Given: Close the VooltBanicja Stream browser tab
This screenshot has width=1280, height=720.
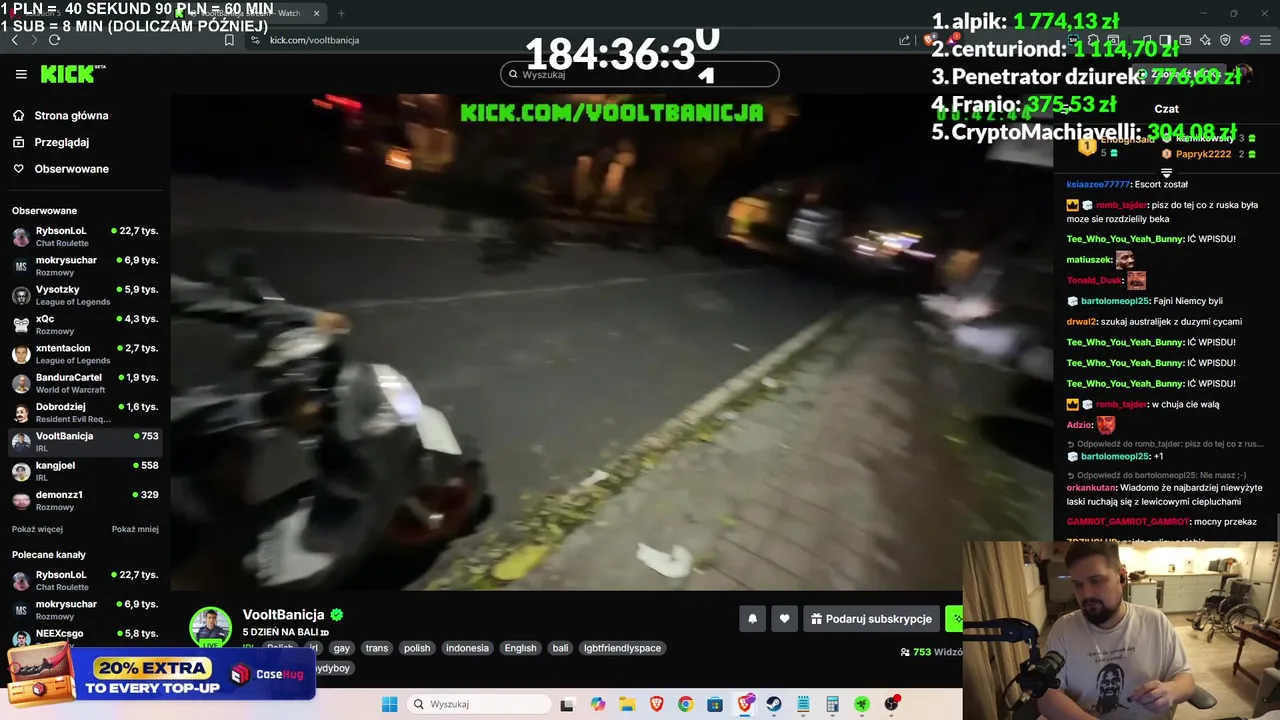Looking at the screenshot, I should tap(317, 13).
